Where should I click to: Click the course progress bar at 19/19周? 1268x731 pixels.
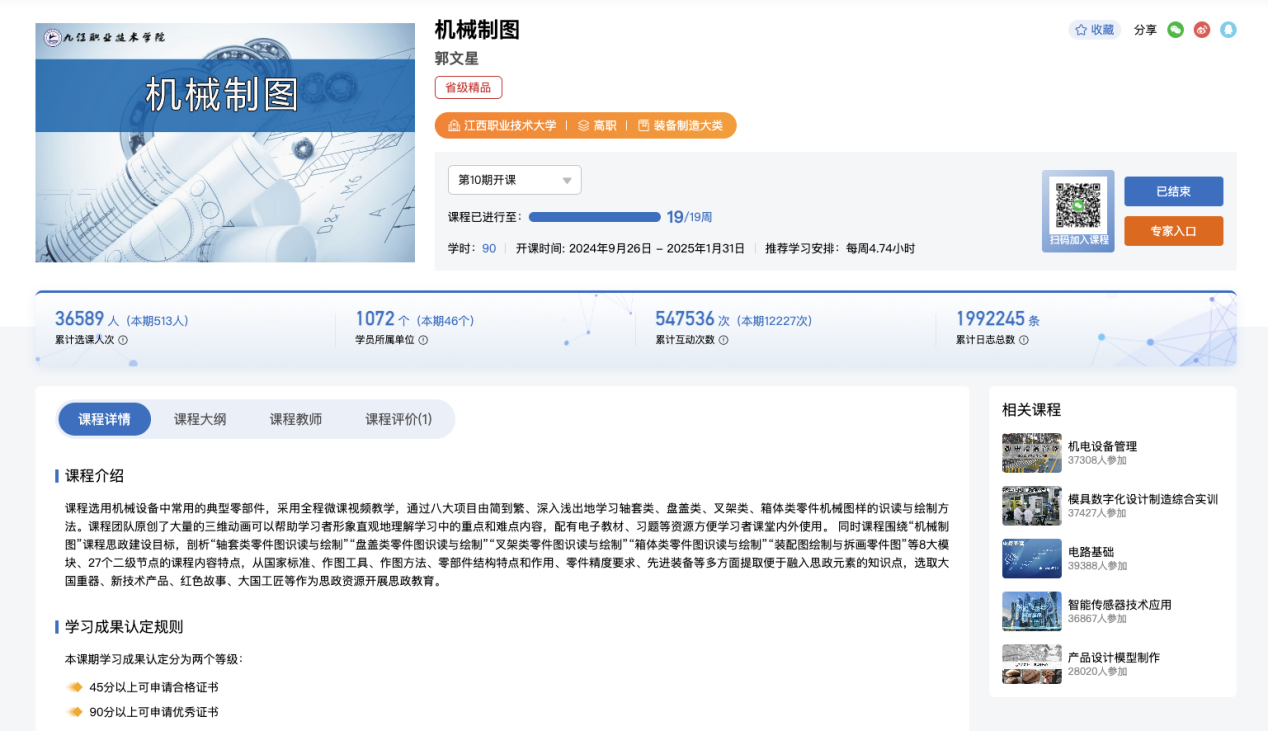click(x=594, y=217)
